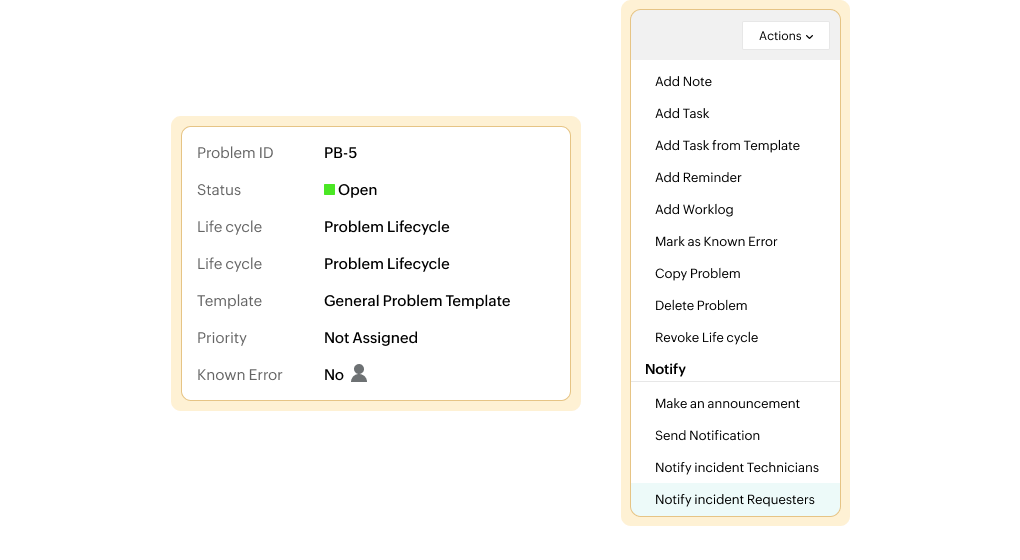
Task: Click Notify incident Requesters
Action: (734, 500)
